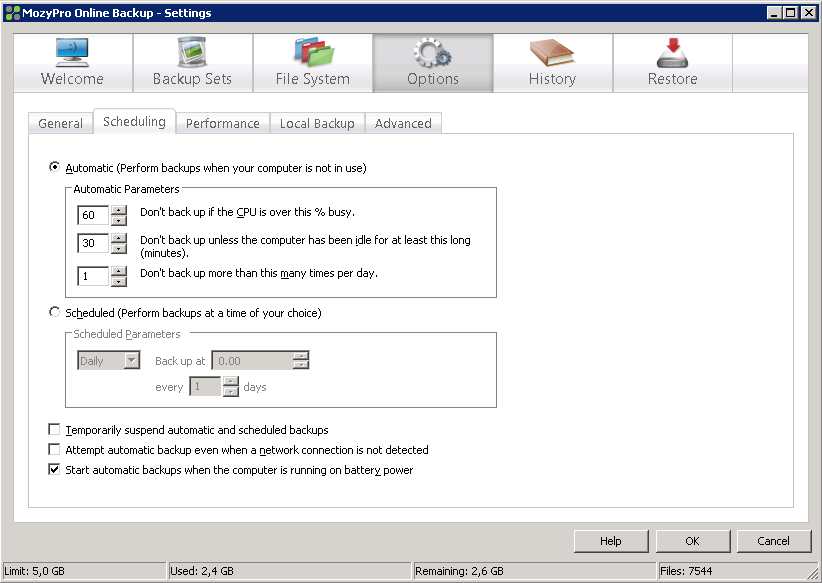Viewport: 822px width, 583px height.
Task: Select the Automatic backup radio button
Action: pyautogui.click(x=54, y=167)
